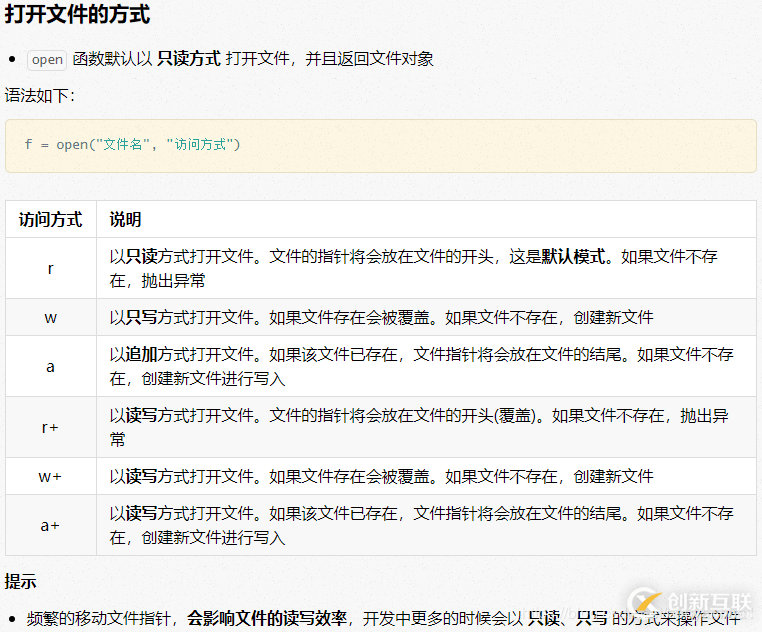Click the 访问方式 column header

[x=50, y=219]
